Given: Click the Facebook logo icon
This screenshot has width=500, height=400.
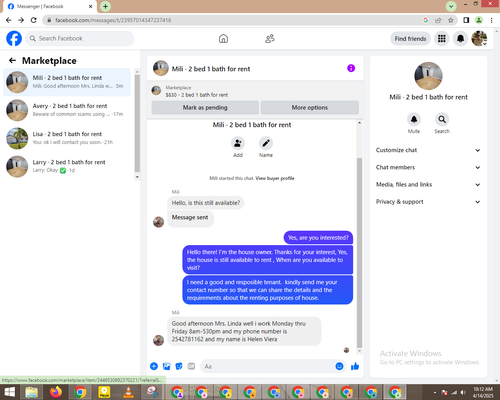Looking at the screenshot, I should 14,39.
